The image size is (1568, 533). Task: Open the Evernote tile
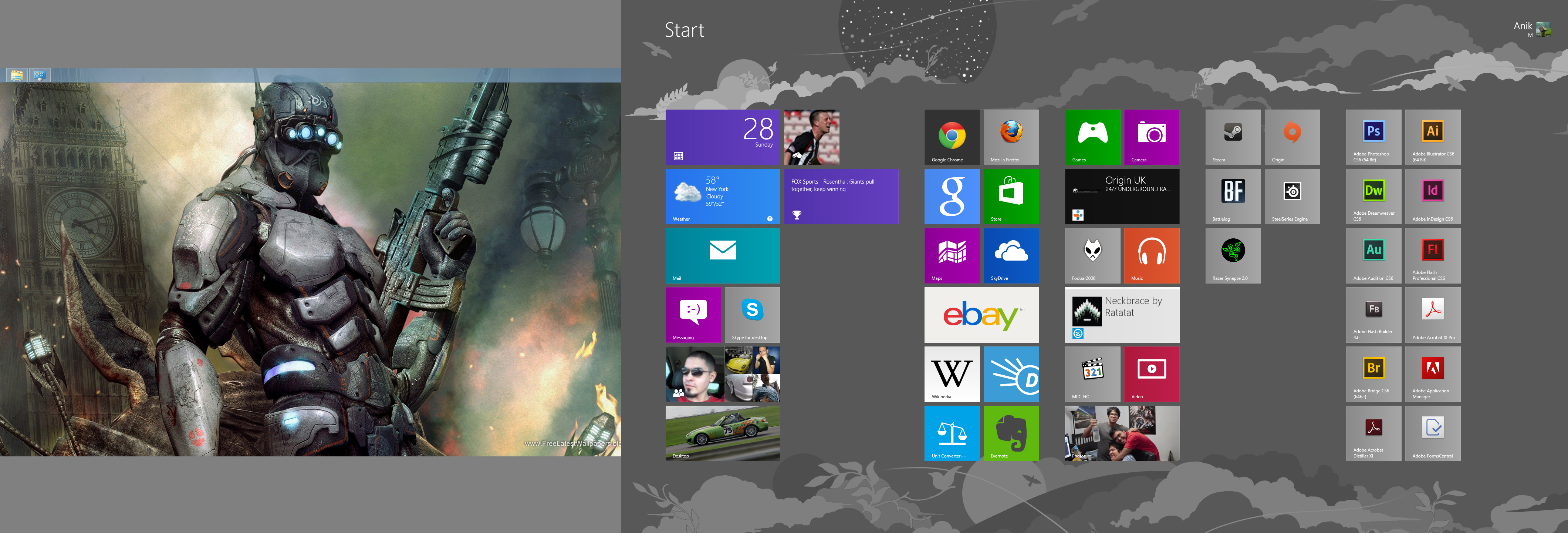point(1010,433)
